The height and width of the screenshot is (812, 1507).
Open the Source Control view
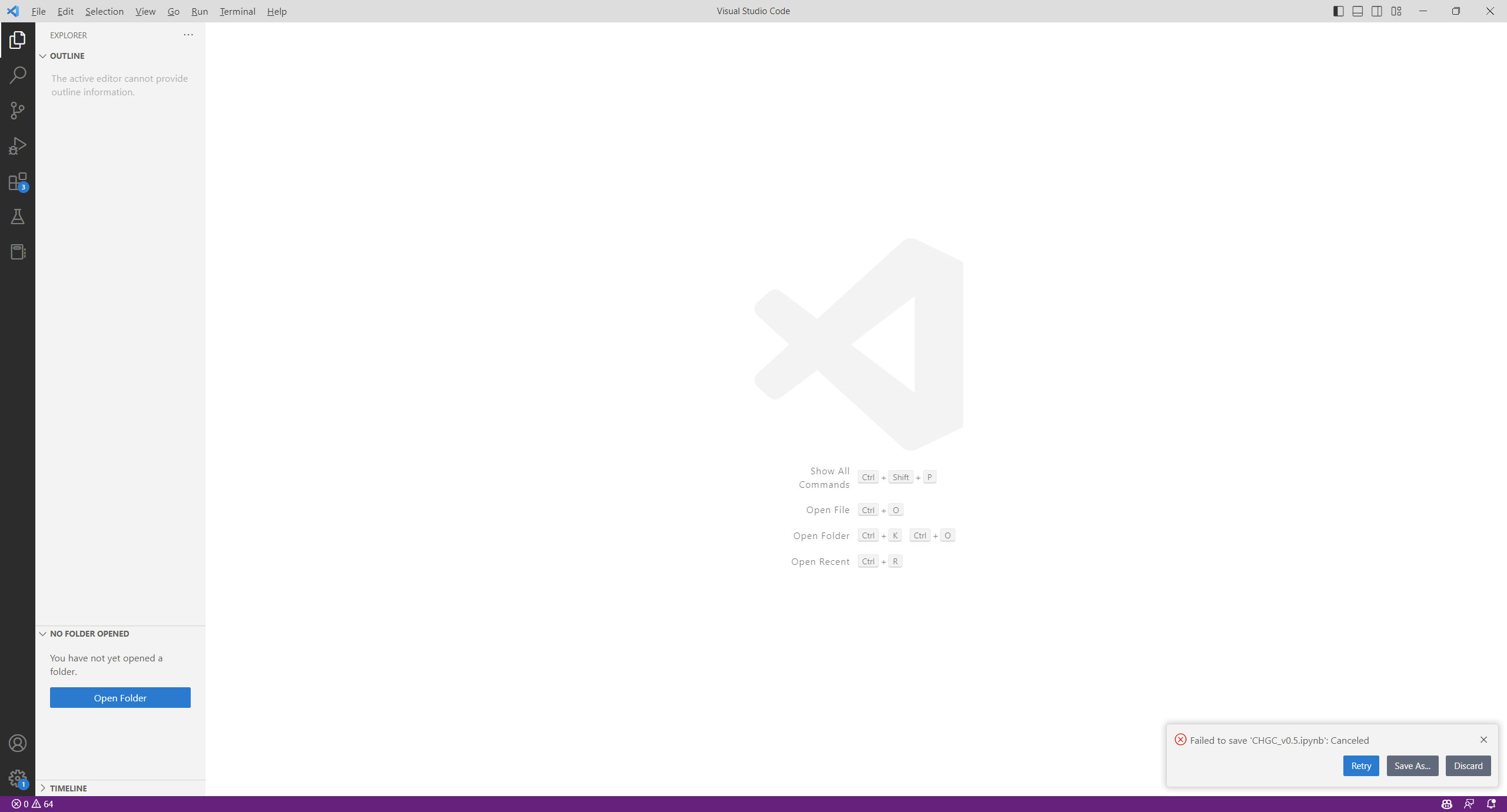click(18, 110)
